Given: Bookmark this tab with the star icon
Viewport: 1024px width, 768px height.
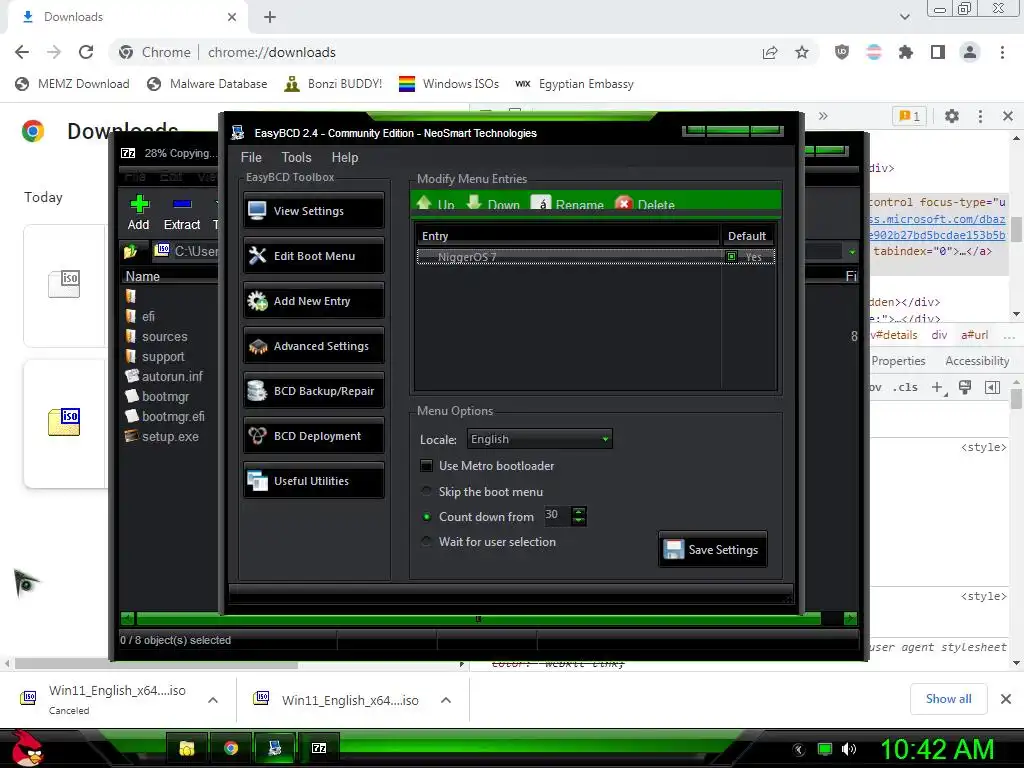Looking at the screenshot, I should tap(802, 52).
